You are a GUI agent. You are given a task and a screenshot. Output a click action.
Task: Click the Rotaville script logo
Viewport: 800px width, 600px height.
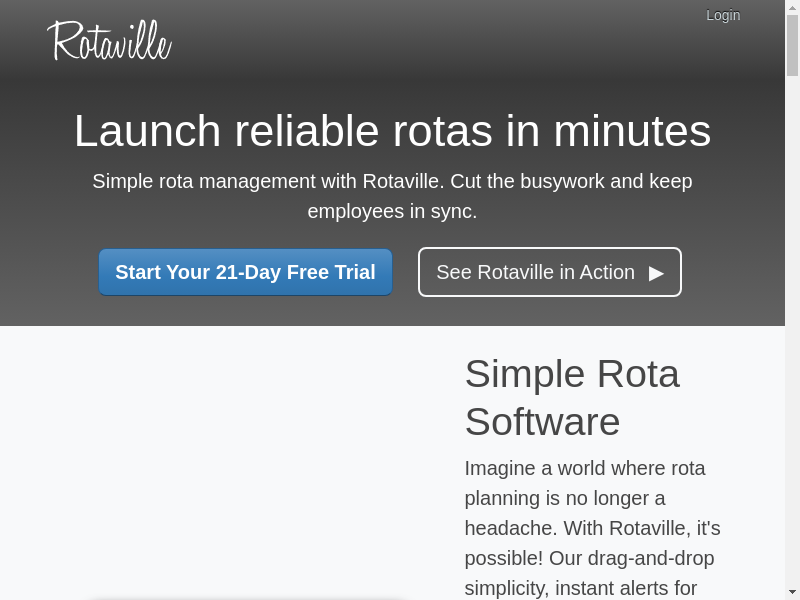pyautogui.click(x=109, y=41)
